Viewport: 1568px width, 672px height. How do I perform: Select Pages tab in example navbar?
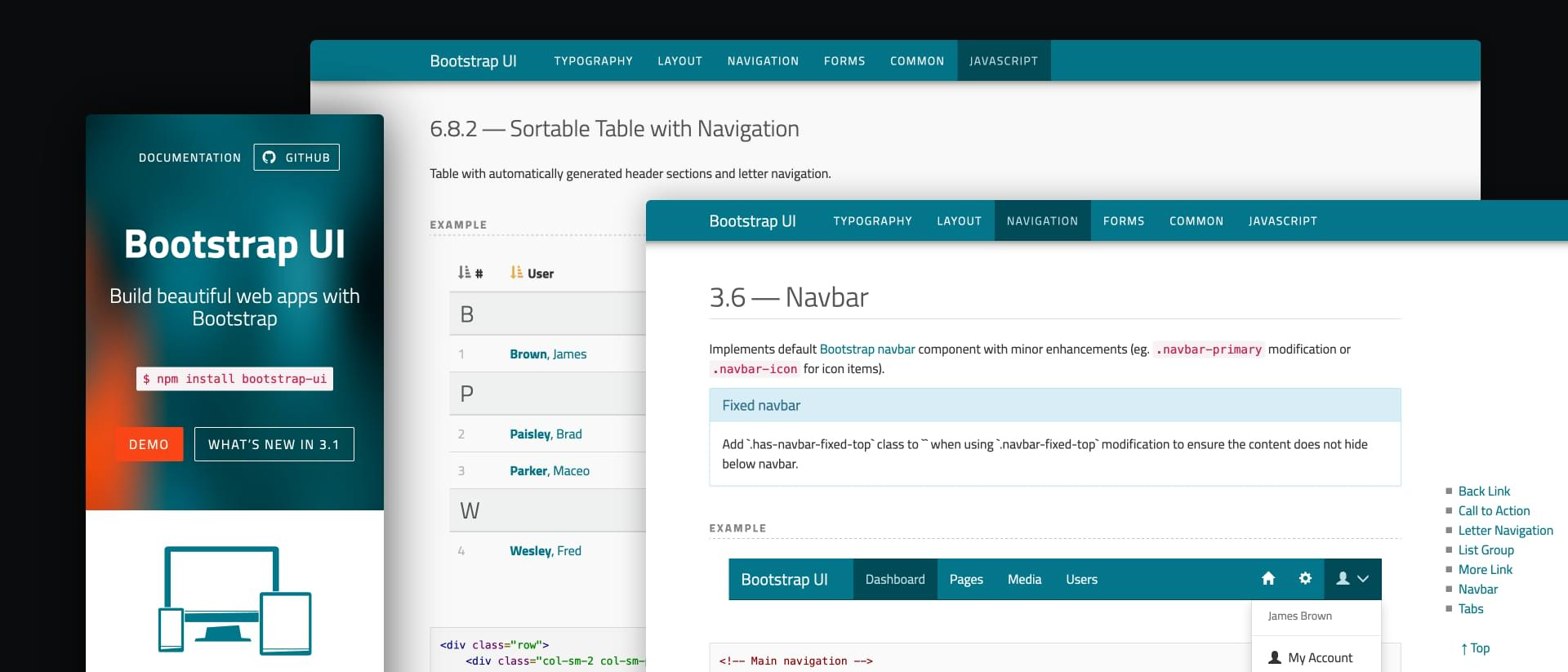pyautogui.click(x=966, y=579)
